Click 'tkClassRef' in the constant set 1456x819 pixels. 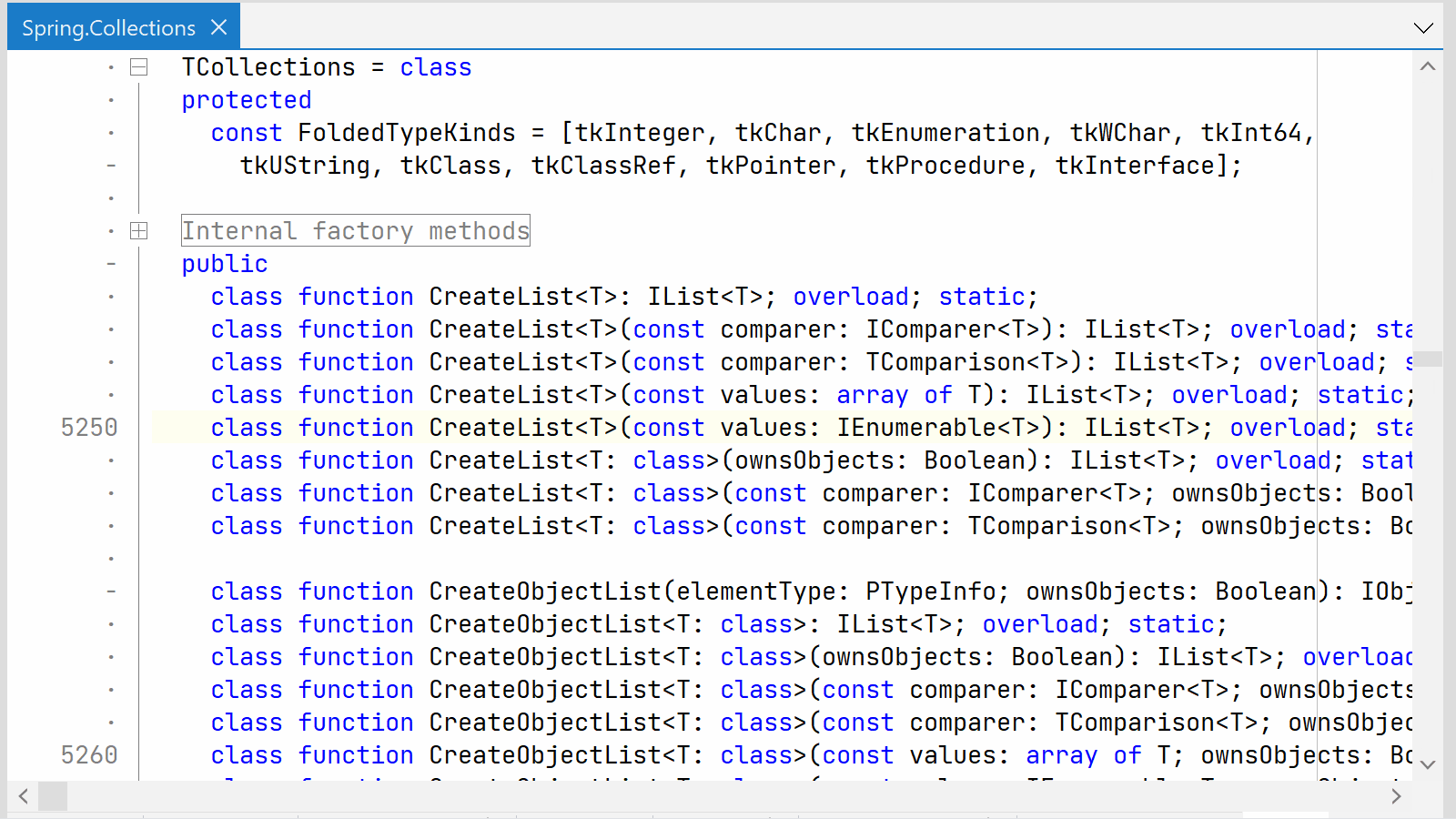pyautogui.click(x=603, y=166)
